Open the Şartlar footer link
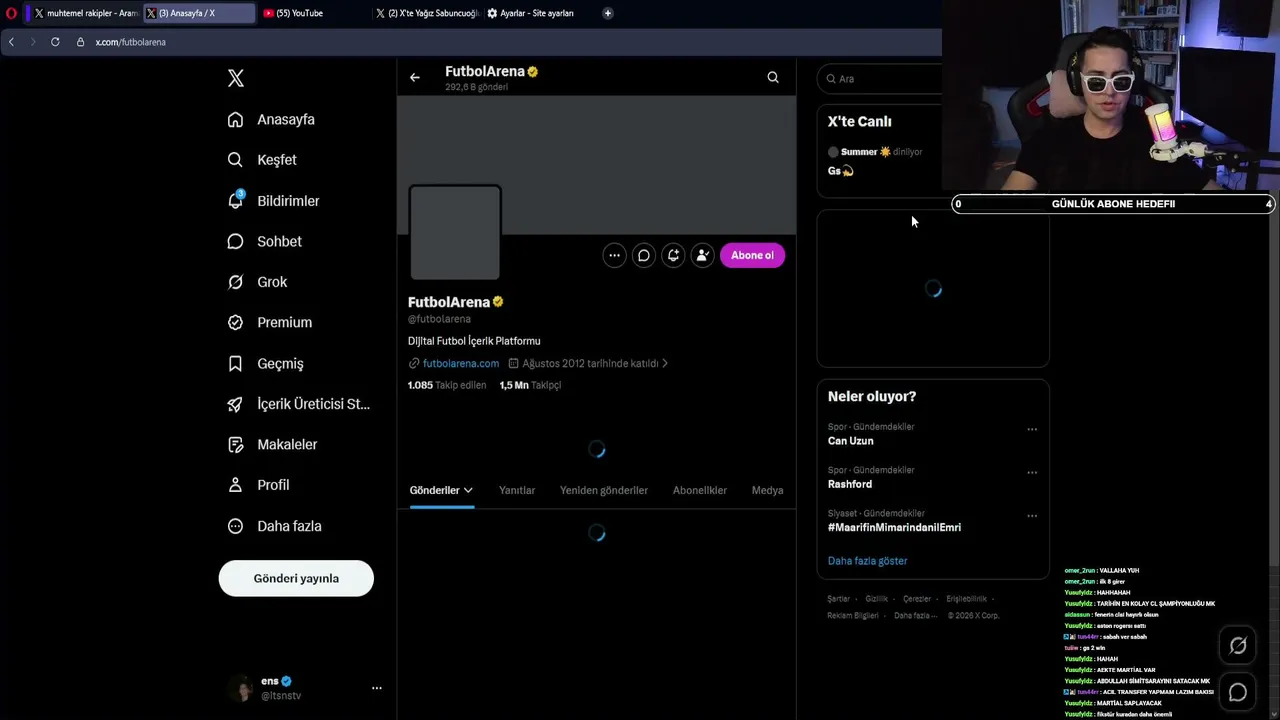This screenshot has width=1280, height=720. (838, 599)
